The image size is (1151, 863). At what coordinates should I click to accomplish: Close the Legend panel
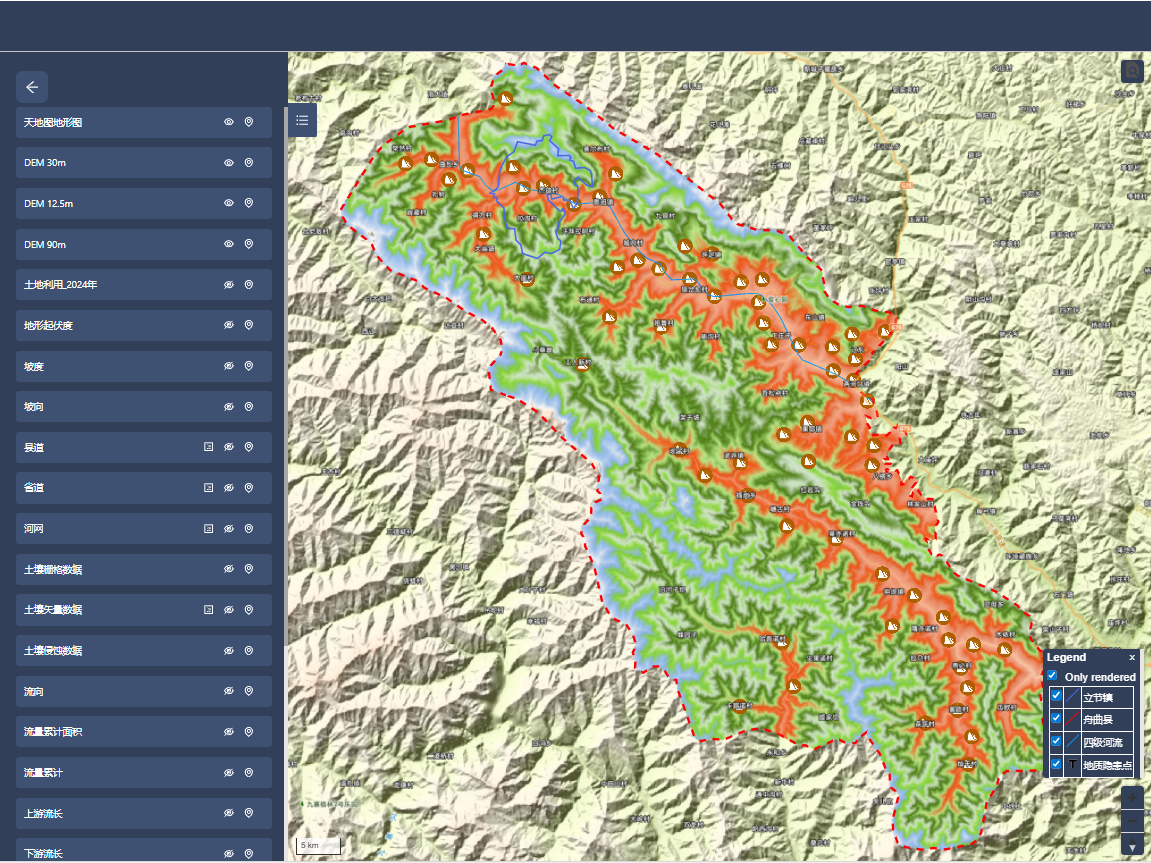[1132, 657]
